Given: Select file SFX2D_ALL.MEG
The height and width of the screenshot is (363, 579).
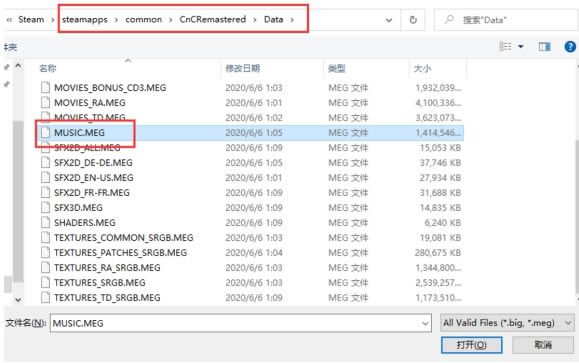Looking at the screenshot, I should tap(87, 148).
